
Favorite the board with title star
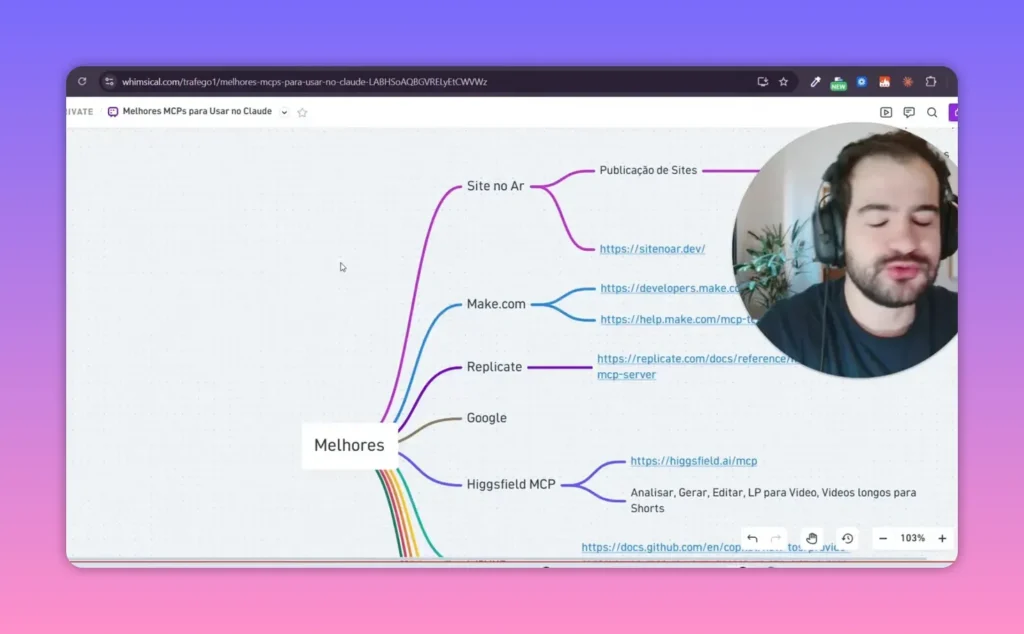pyautogui.click(x=302, y=112)
